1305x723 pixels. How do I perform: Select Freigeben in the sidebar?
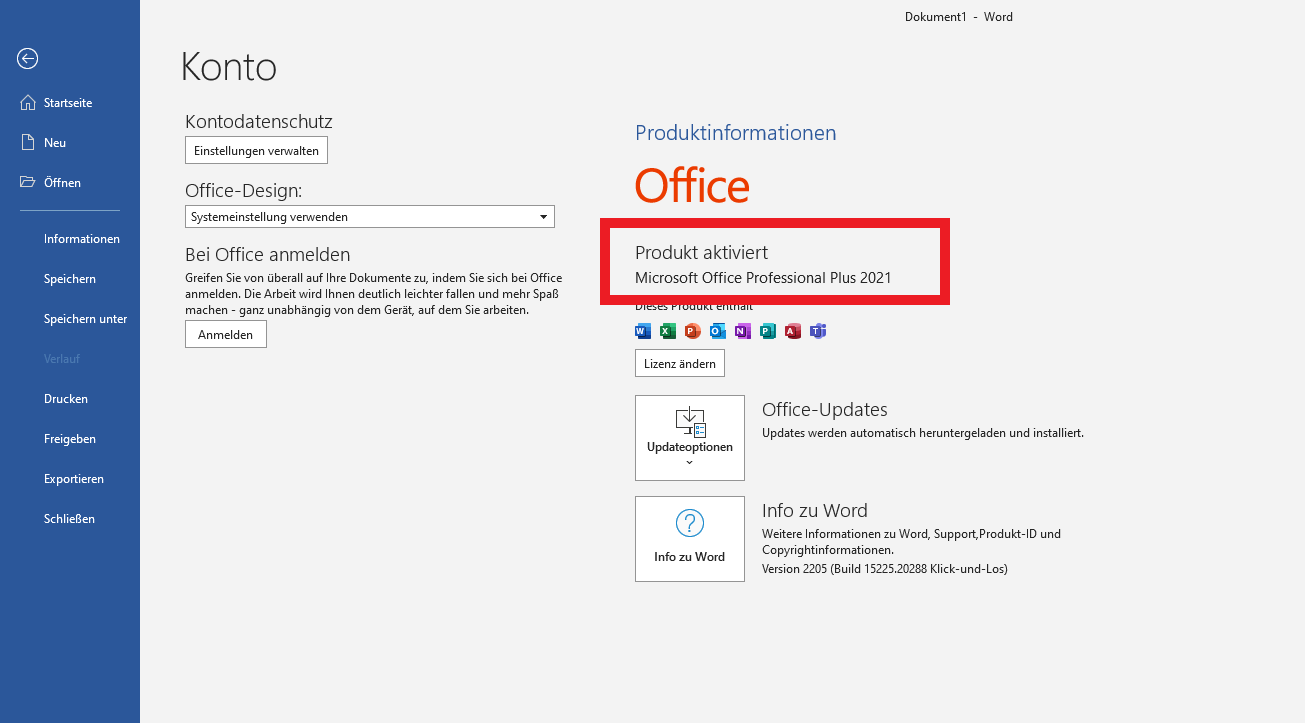pos(69,439)
